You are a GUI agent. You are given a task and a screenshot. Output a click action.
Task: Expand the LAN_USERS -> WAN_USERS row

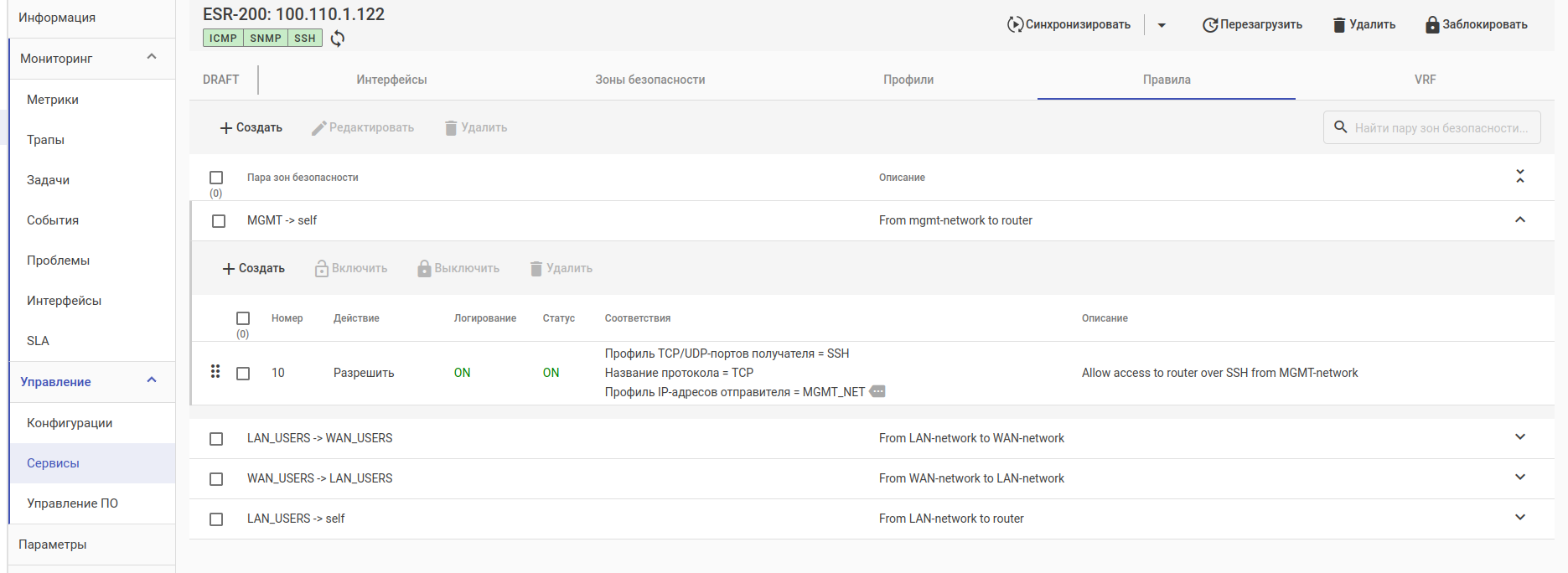pos(1520,437)
